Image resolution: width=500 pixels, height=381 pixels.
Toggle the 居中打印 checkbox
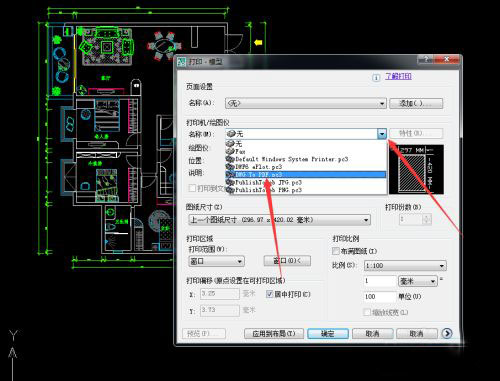click(270, 294)
